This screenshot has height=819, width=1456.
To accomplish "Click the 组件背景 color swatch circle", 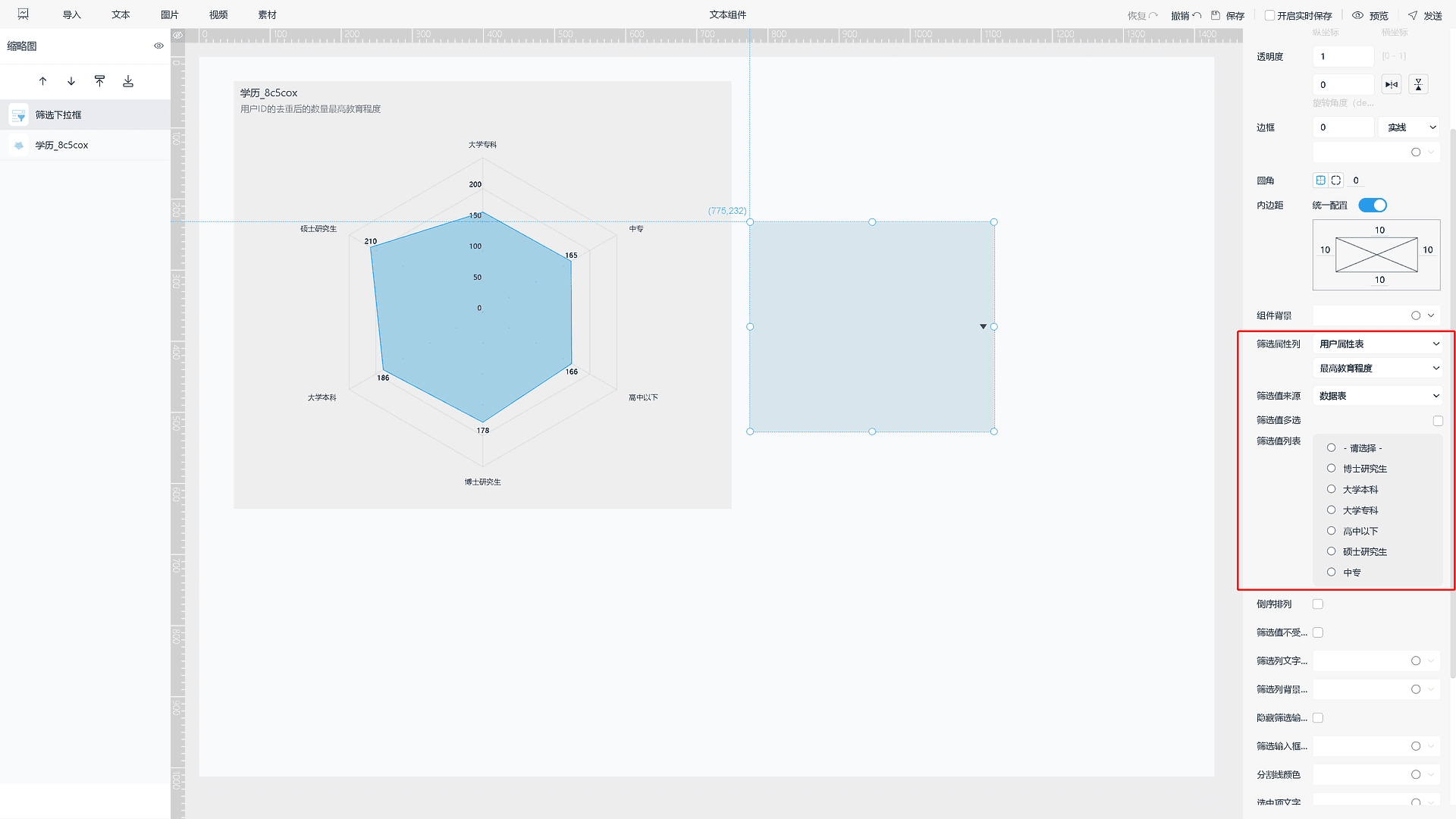I will coord(1416,315).
